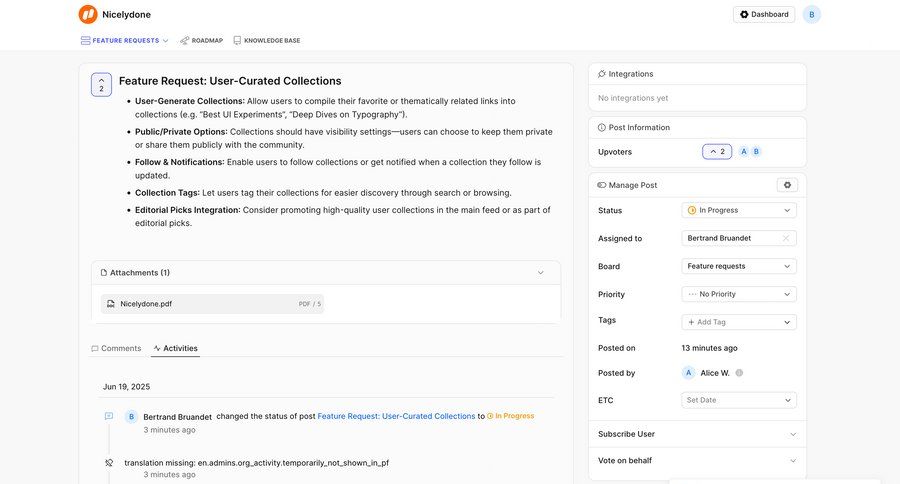Expand the Vote on behalf section
Image resolution: width=900 pixels, height=484 pixels.
point(697,460)
